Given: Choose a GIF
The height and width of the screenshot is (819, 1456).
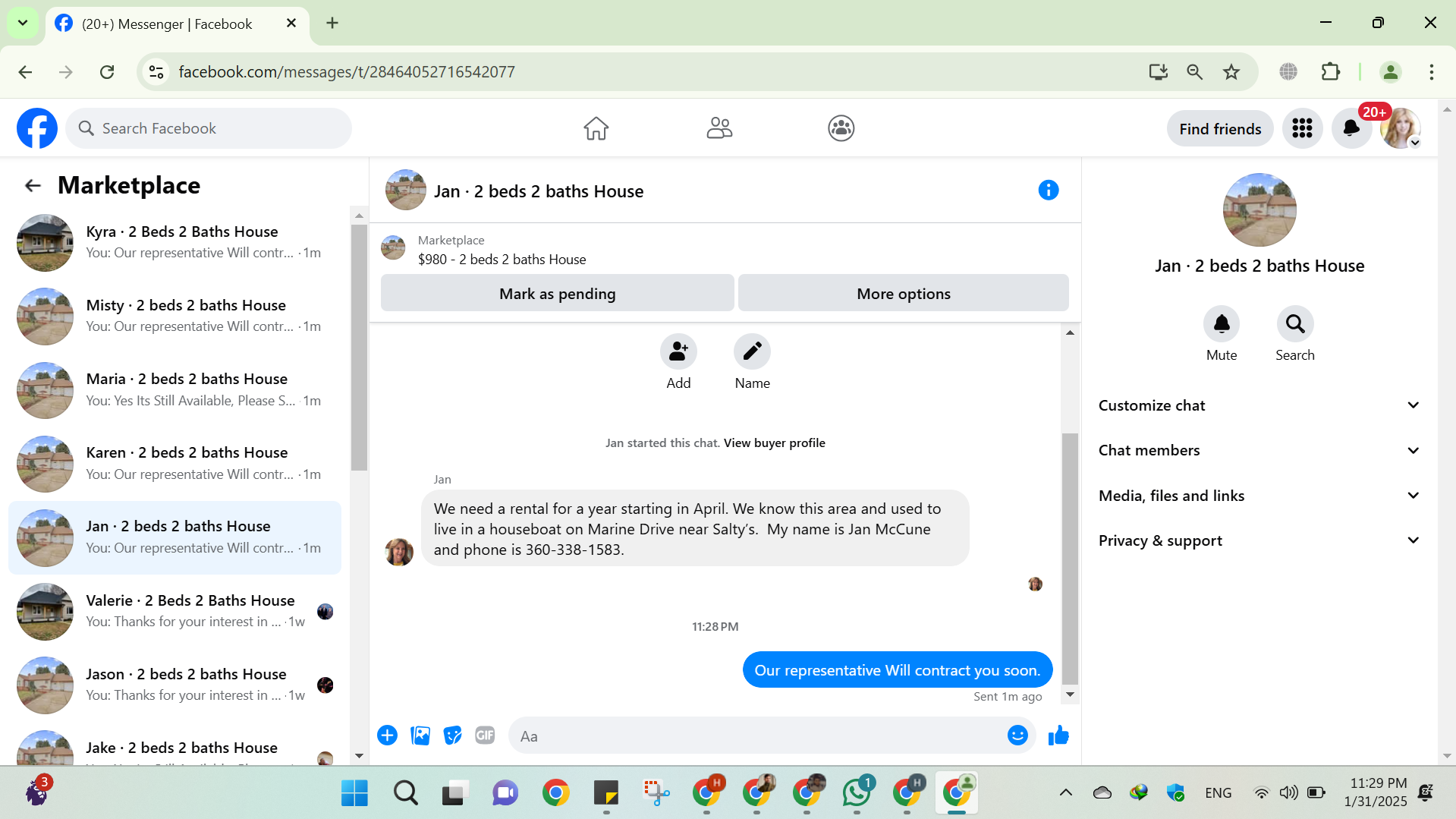Looking at the screenshot, I should click(x=485, y=736).
